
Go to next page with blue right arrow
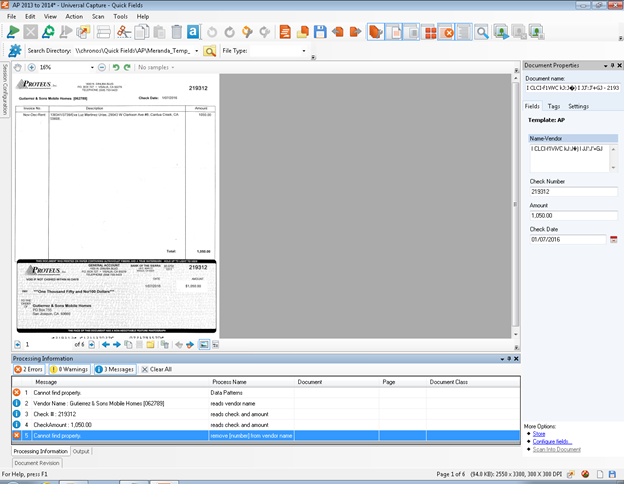coord(117,345)
